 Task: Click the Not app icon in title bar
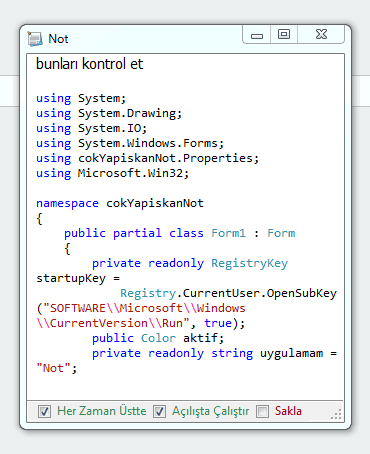pyautogui.click(x=35, y=39)
